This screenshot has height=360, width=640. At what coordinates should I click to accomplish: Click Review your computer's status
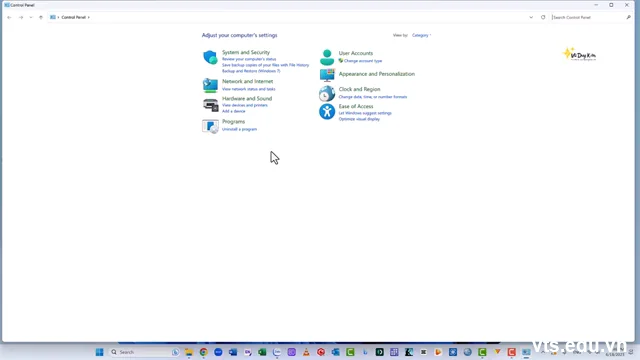coord(249,59)
